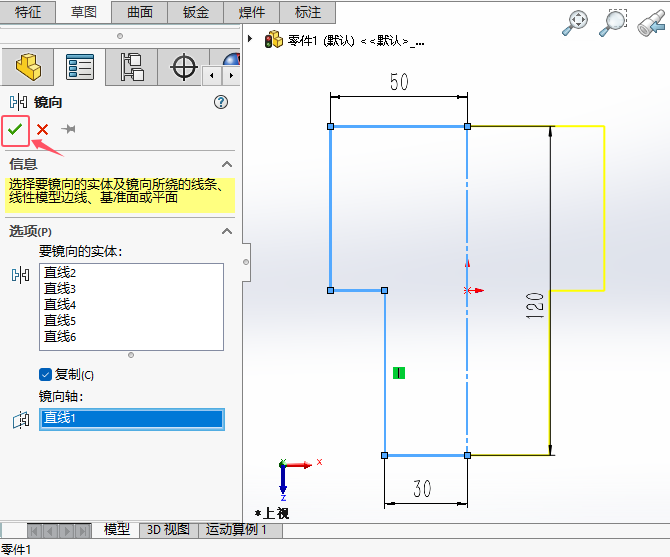The width and height of the screenshot is (670, 557).
Task: Click the Previous View icon
Action: click(x=651, y=22)
